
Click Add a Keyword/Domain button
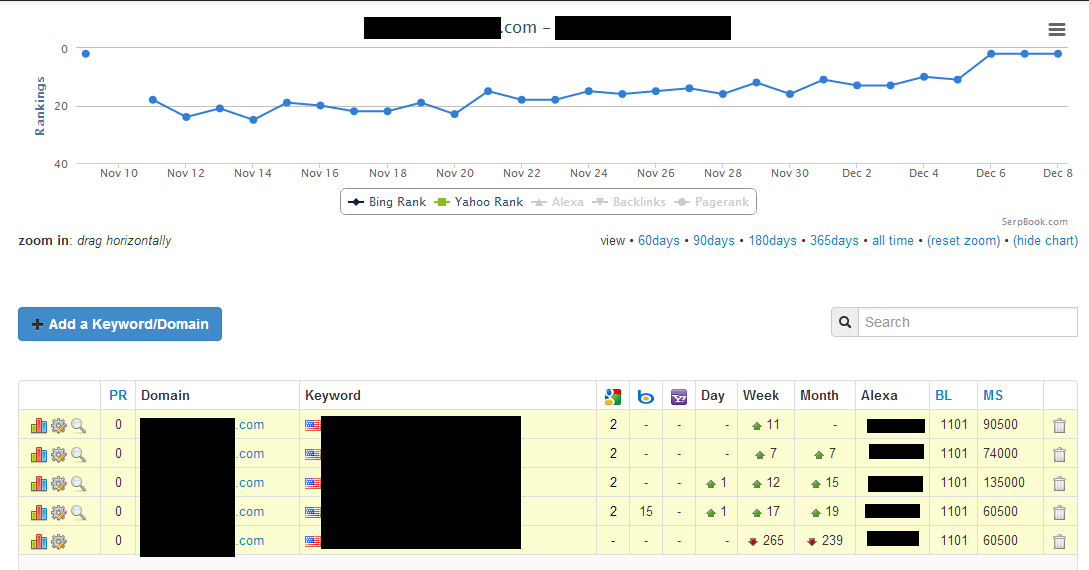coord(120,324)
